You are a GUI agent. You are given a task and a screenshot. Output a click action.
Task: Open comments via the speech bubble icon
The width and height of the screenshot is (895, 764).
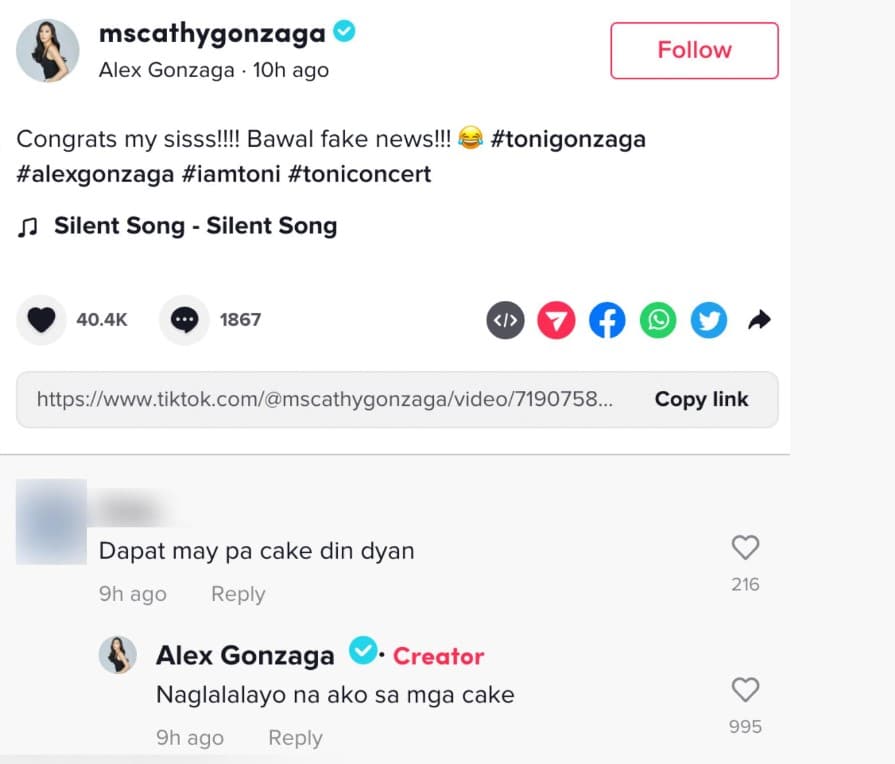point(184,320)
